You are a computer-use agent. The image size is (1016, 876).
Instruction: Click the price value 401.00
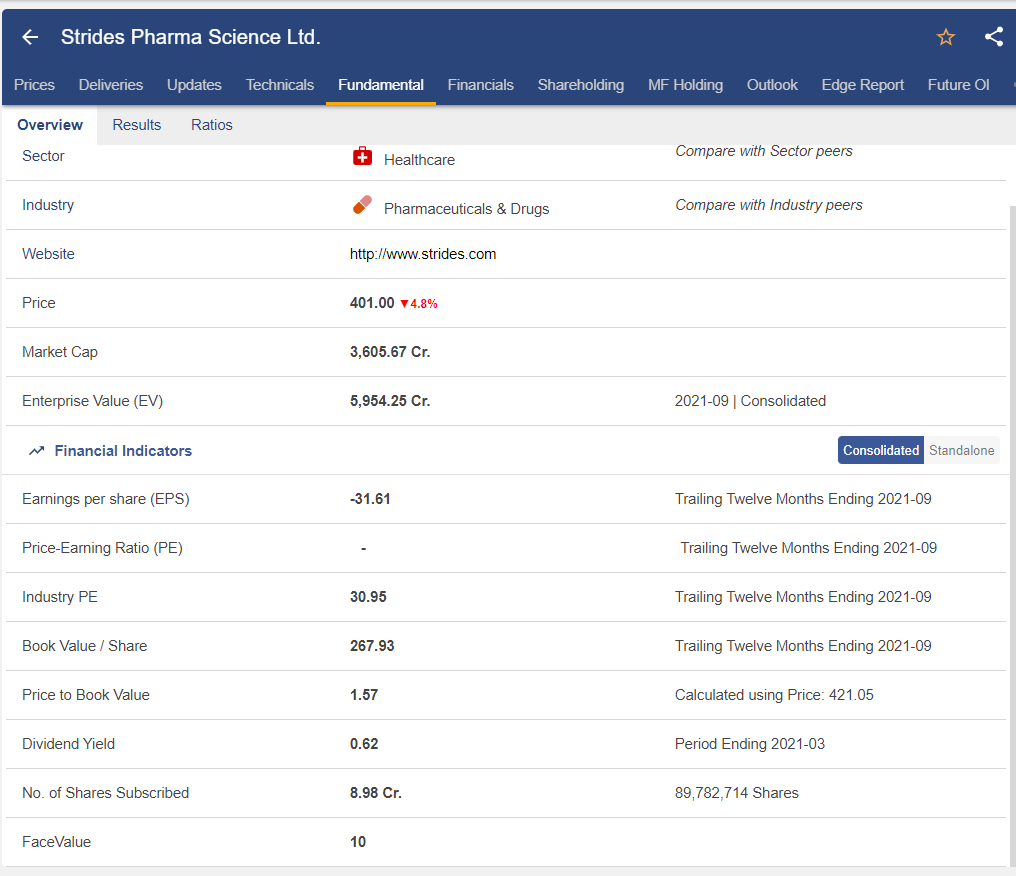tap(372, 303)
